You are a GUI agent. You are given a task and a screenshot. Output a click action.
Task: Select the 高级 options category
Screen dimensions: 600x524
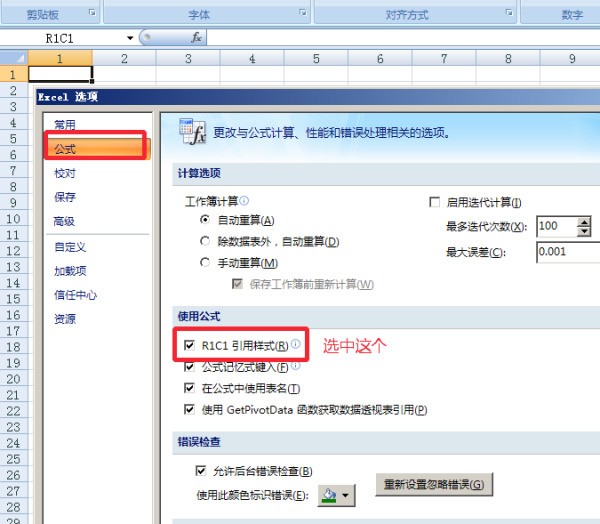[x=64, y=221]
